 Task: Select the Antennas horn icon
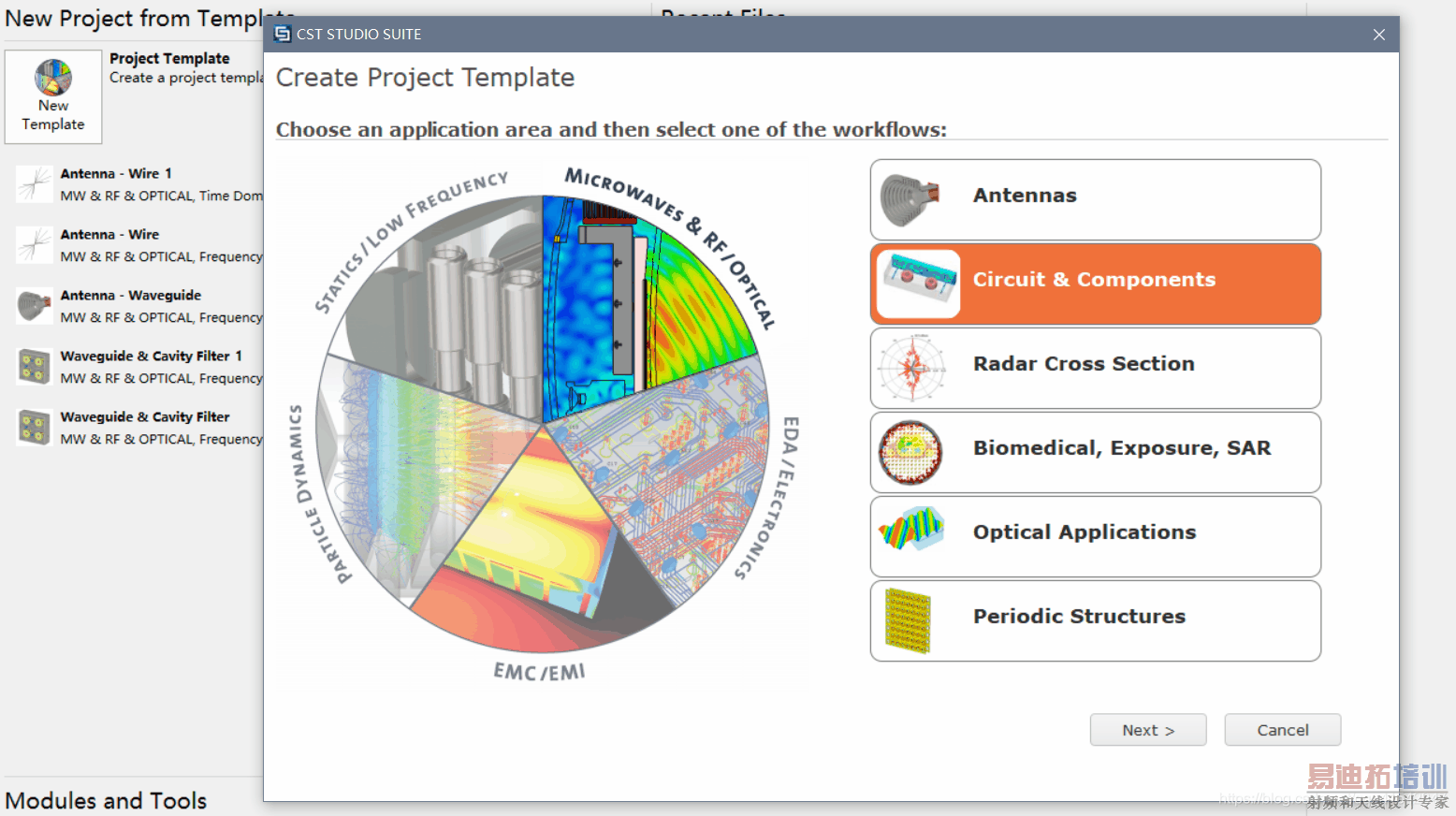pyautogui.click(x=910, y=199)
